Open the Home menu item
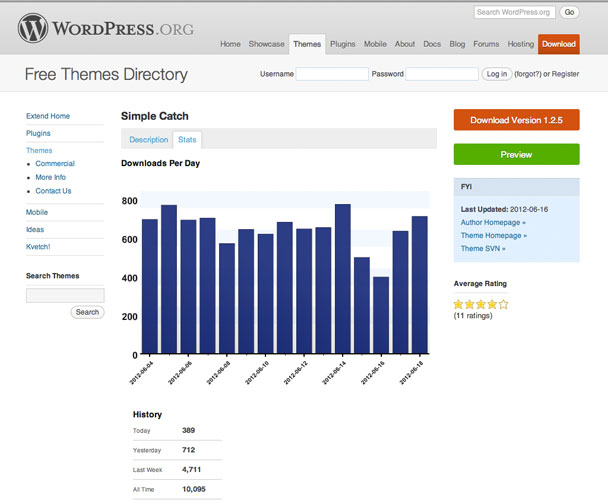The width and height of the screenshot is (608, 501). (x=230, y=44)
